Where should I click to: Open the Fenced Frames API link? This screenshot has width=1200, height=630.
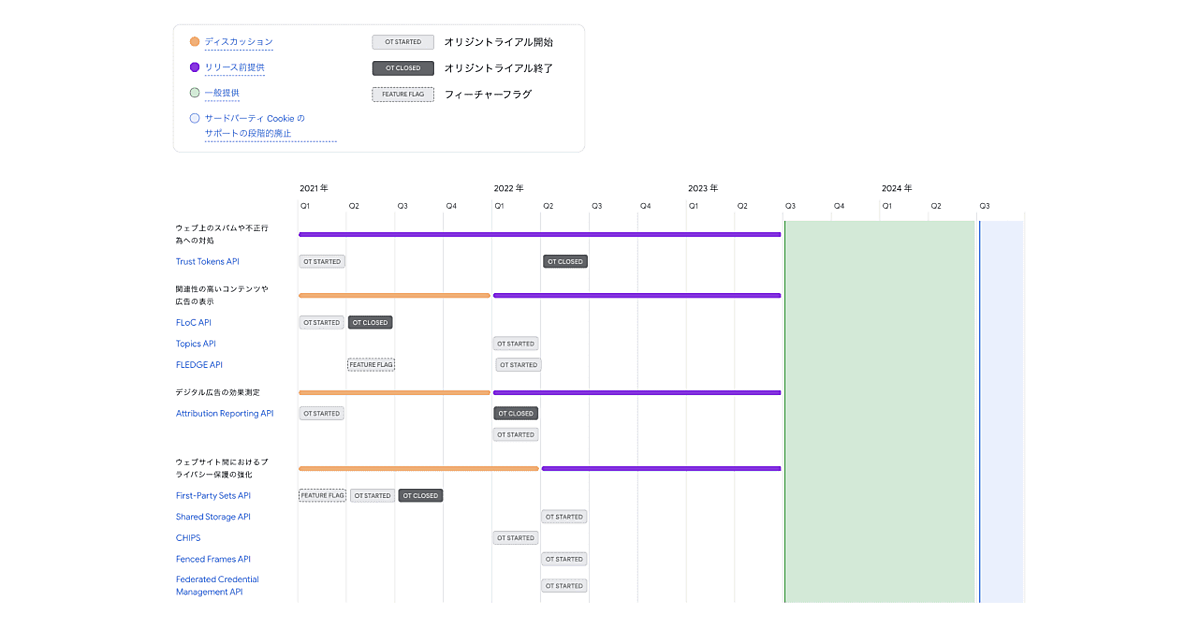pos(213,559)
